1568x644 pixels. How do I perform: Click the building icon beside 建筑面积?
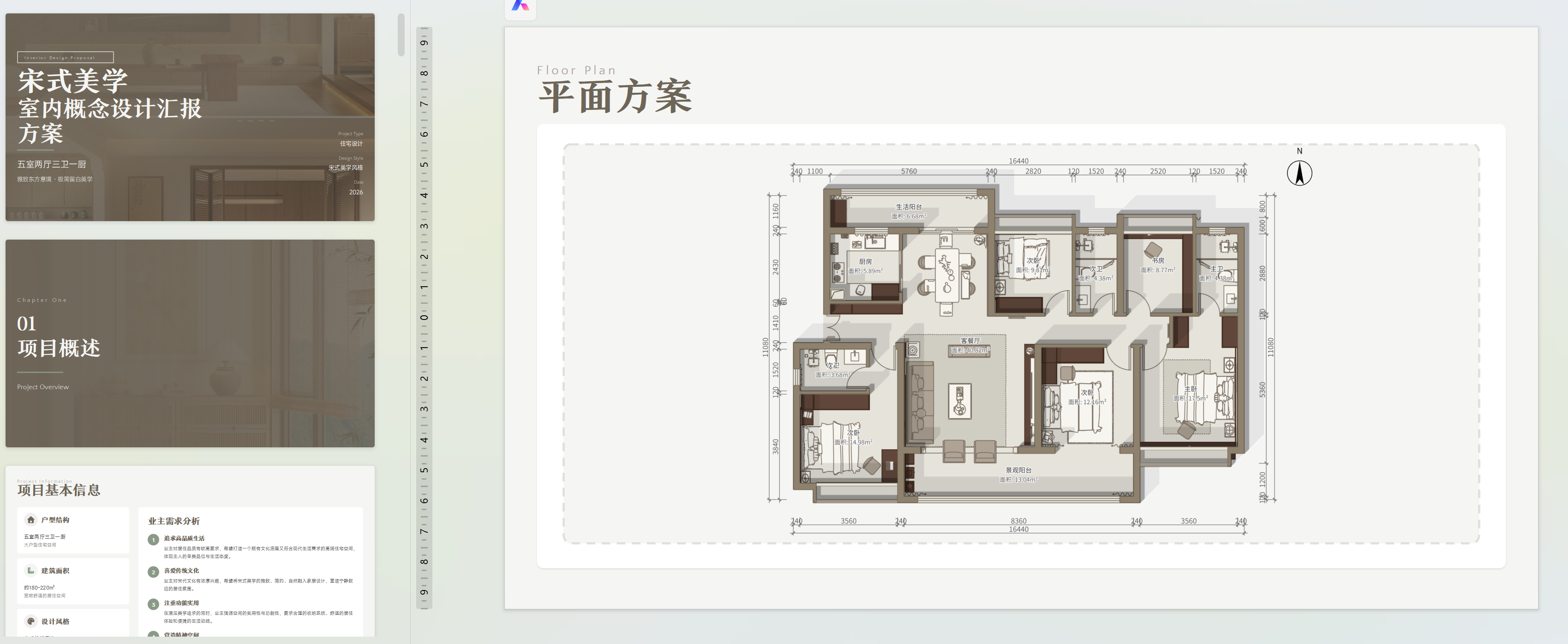click(x=30, y=571)
